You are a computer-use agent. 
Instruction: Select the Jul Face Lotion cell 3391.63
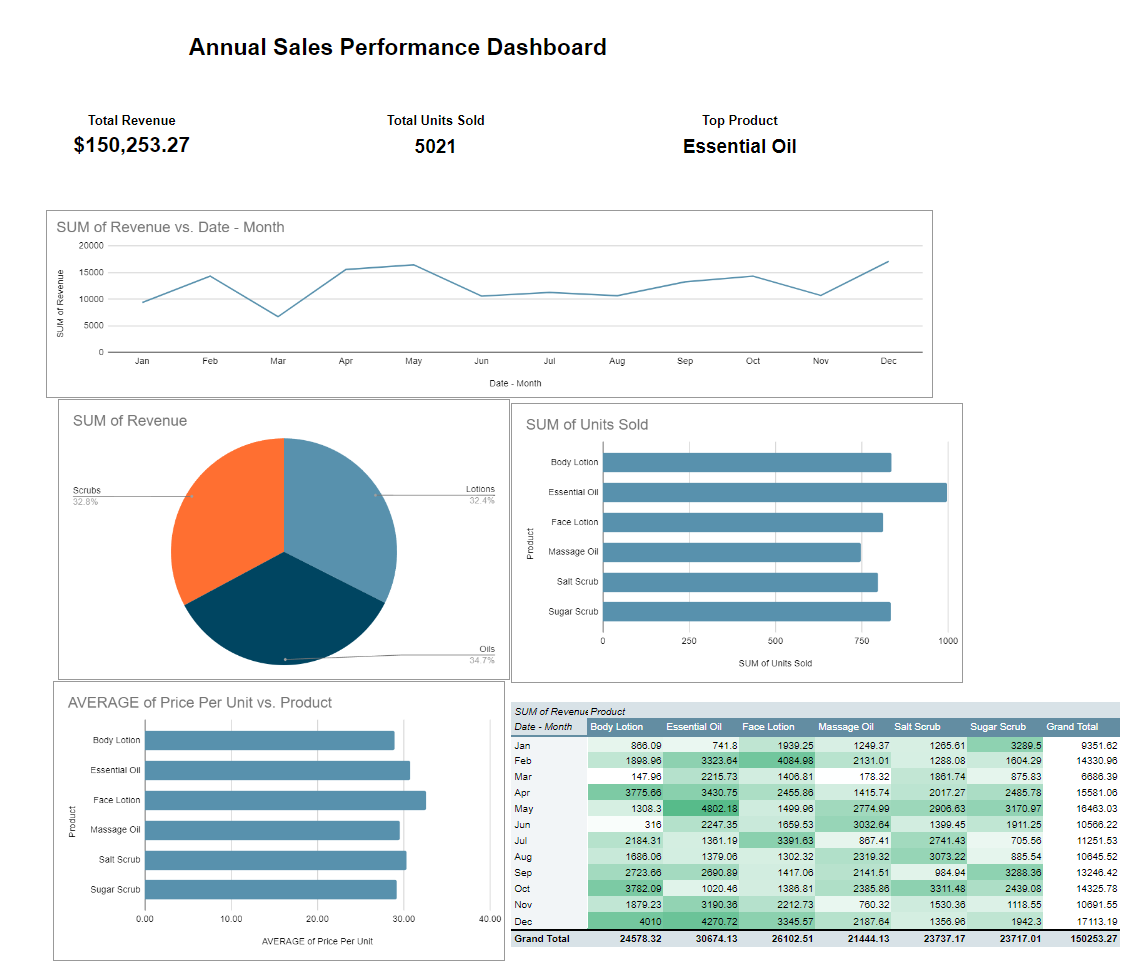pyautogui.click(x=777, y=840)
